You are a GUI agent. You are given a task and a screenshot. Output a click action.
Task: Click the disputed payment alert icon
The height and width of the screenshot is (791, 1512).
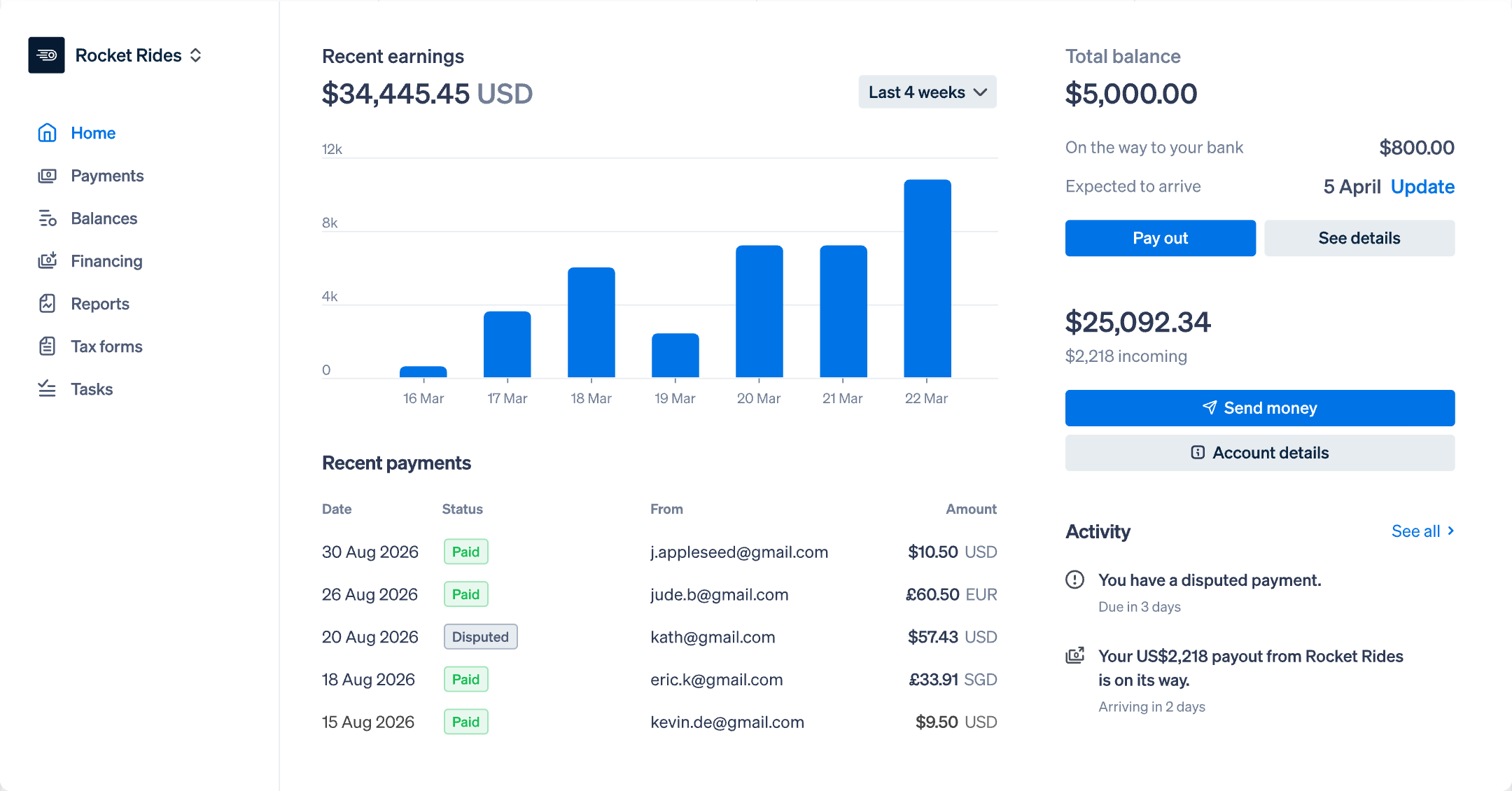(1074, 580)
